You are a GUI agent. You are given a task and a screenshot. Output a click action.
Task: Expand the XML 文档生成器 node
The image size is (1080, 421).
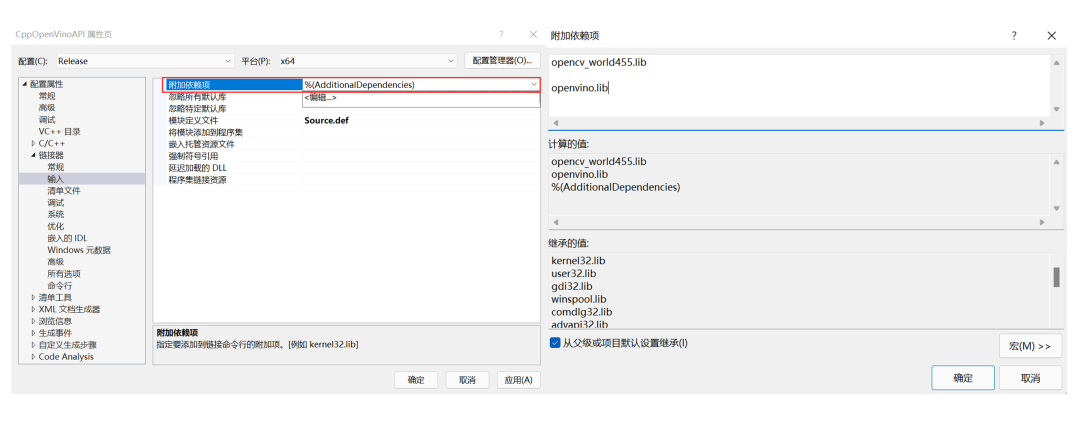(x=33, y=309)
